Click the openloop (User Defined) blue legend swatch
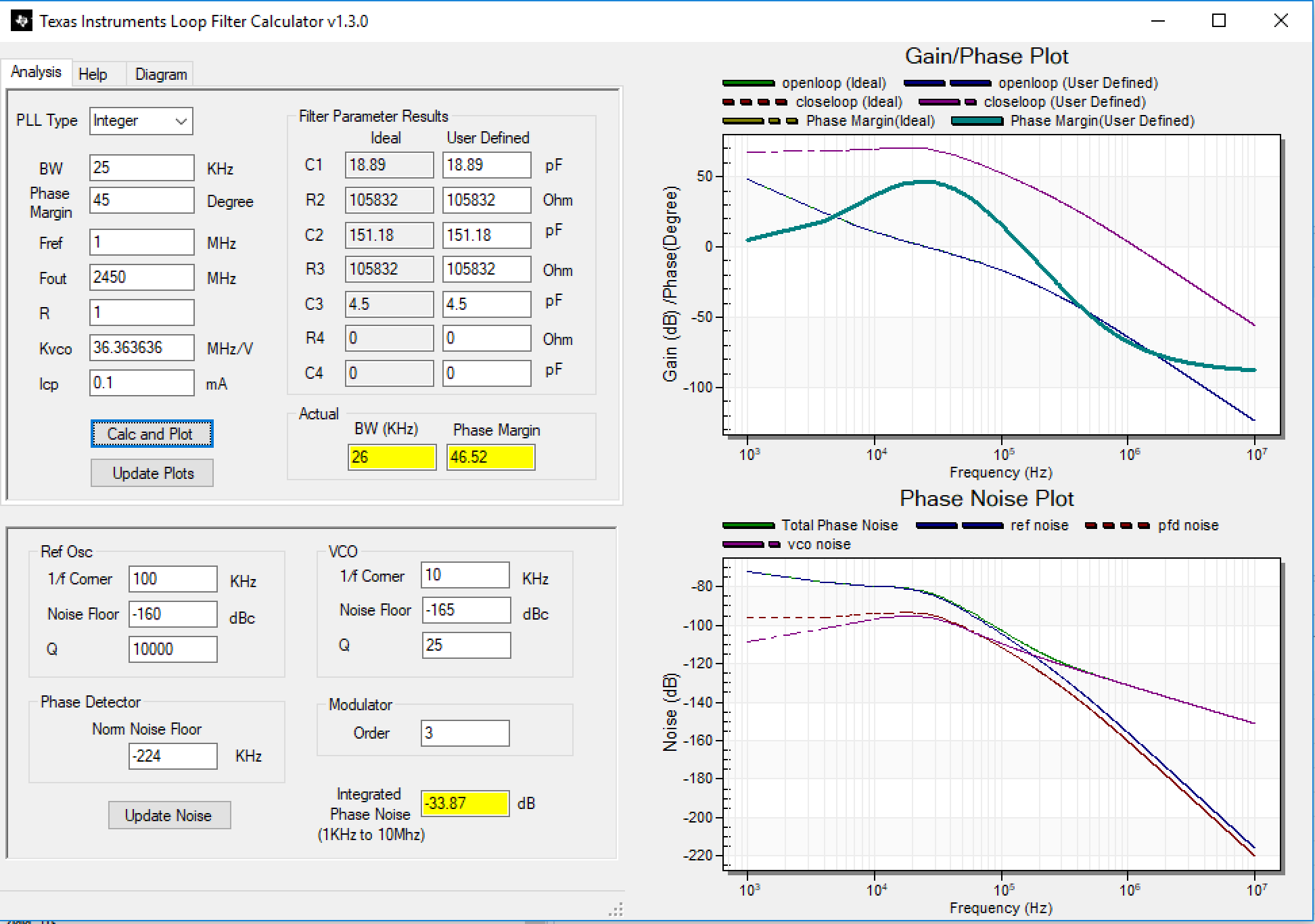Screen dimensions: 1315x924 [948, 83]
